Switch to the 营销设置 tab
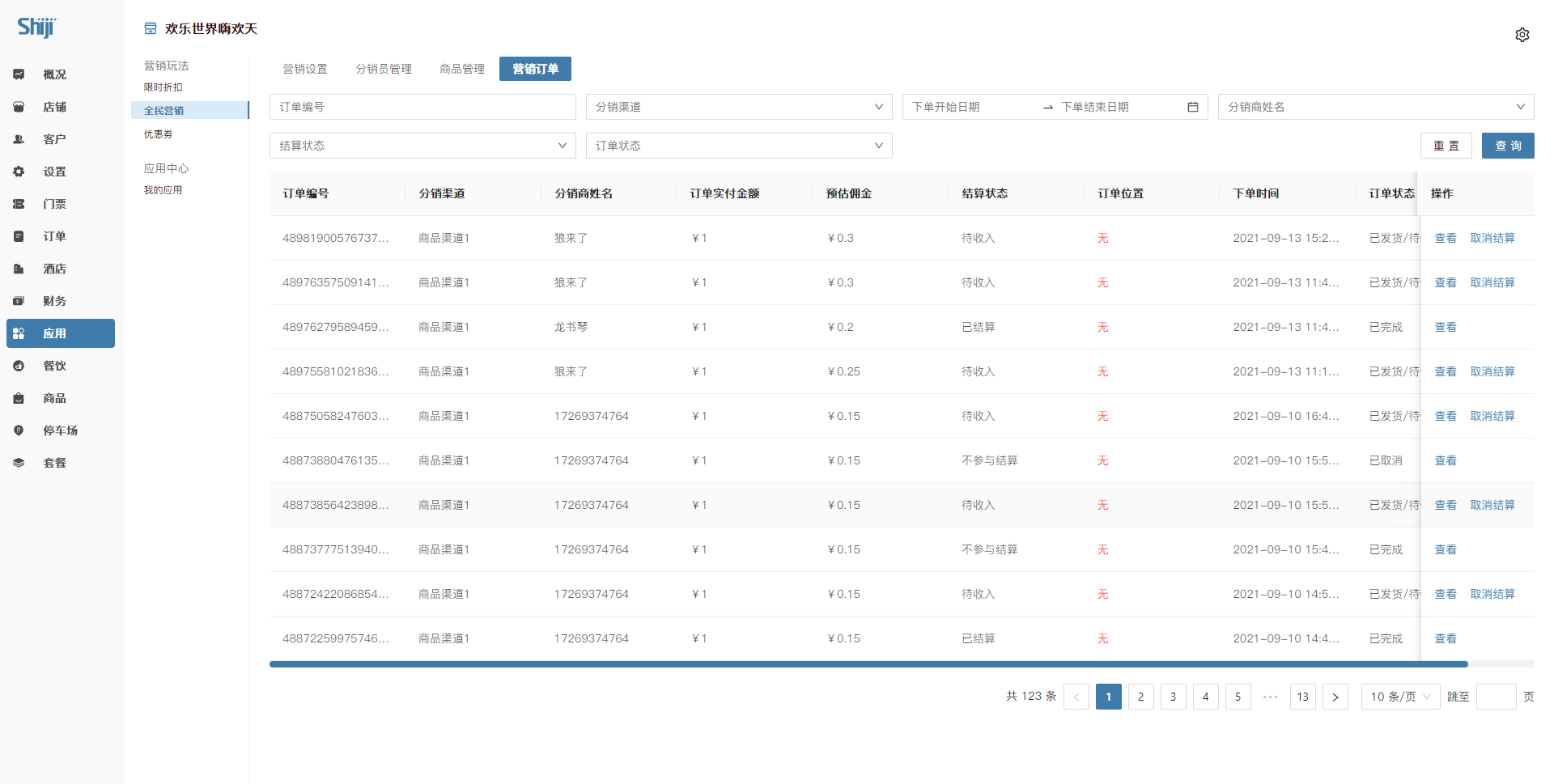Image resolution: width=1554 pixels, height=784 pixels. (x=305, y=69)
